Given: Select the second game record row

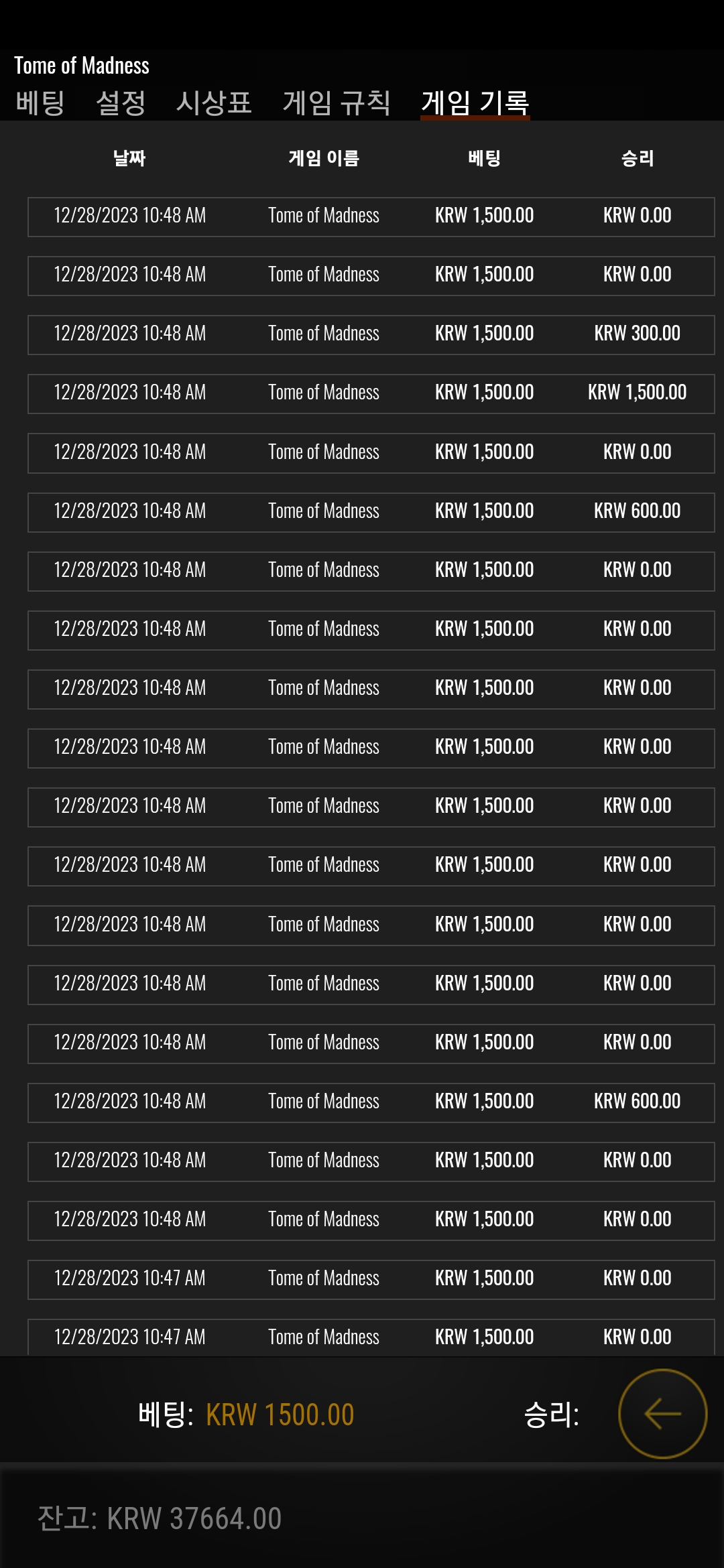Looking at the screenshot, I should [371, 276].
